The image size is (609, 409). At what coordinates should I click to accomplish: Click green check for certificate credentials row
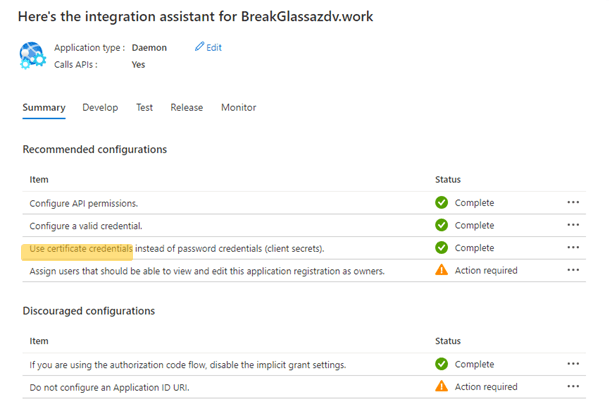[441, 248]
